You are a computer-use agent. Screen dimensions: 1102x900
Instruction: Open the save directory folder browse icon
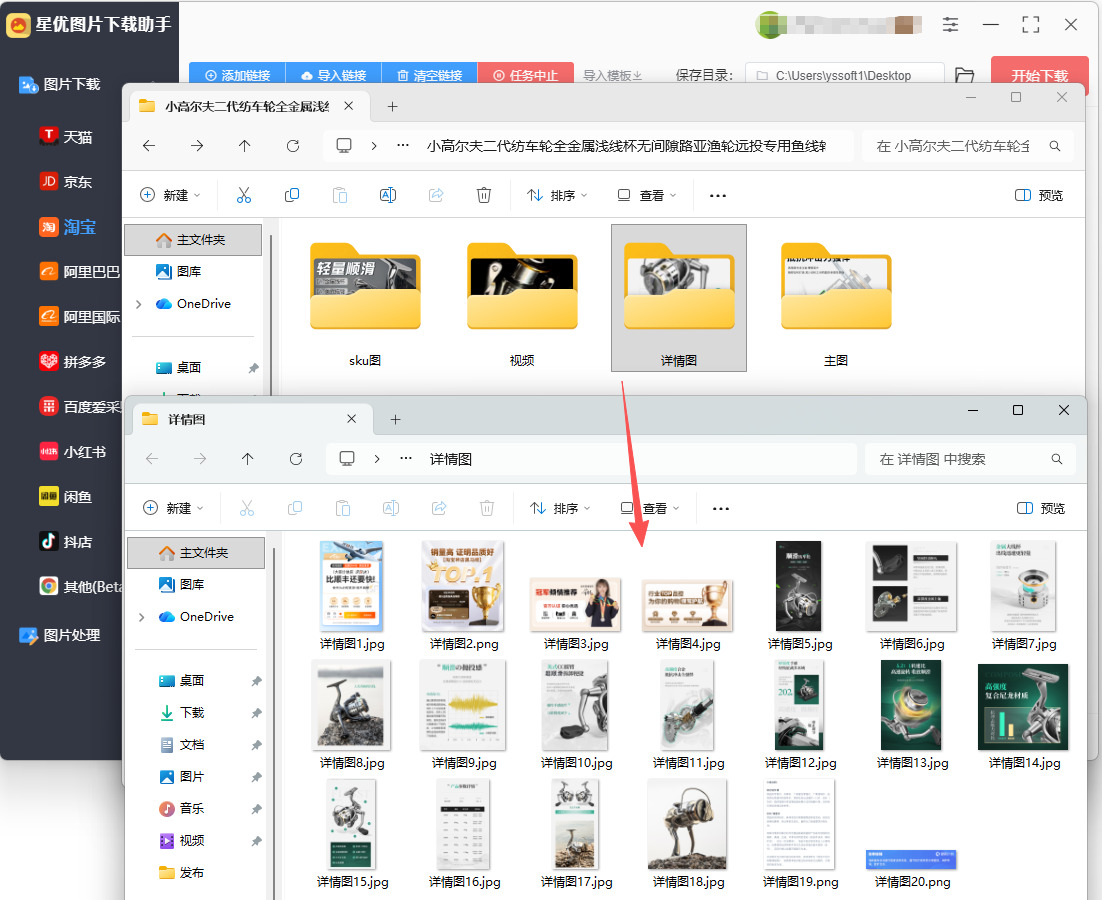coord(965,75)
